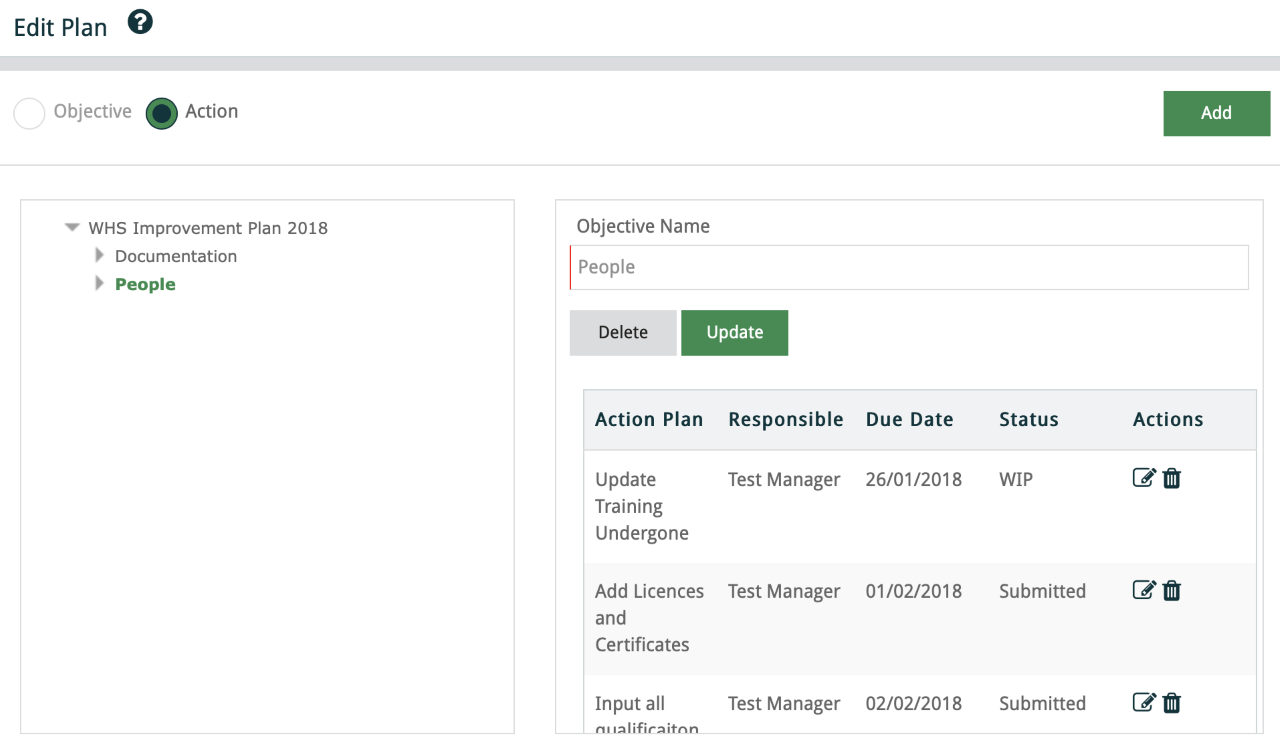The height and width of the screenshot is (749, 1280).
Task: Focus the Objective Name input field
Action: pos(909,268)
